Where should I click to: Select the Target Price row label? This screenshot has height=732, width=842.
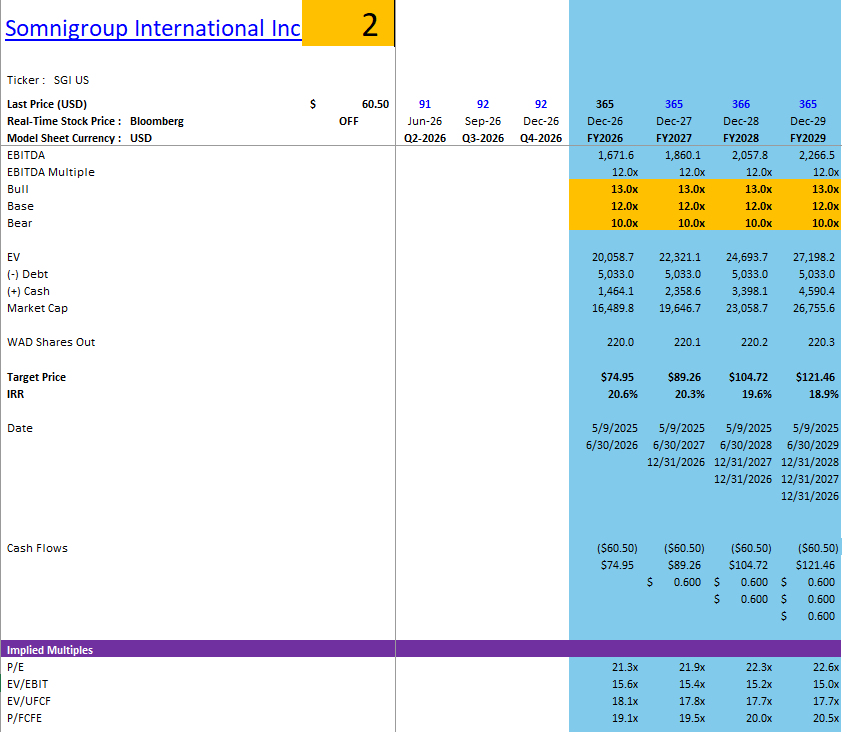[x=36, y=377]
